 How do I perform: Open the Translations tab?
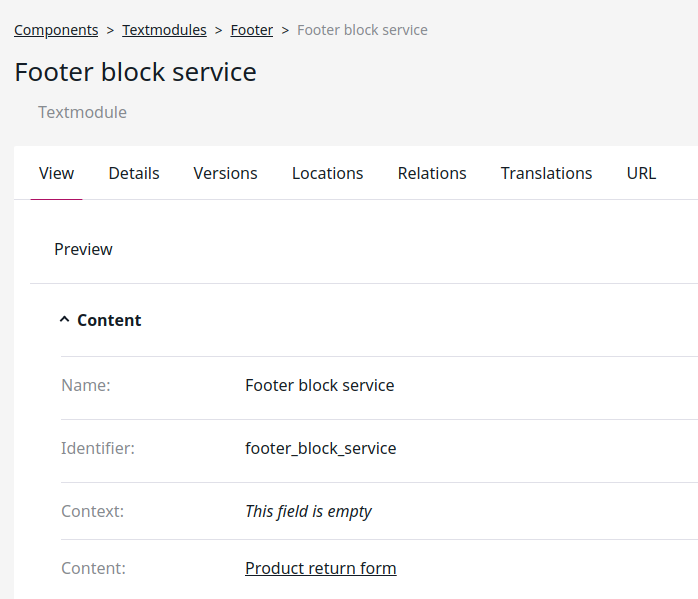(546, 173)
